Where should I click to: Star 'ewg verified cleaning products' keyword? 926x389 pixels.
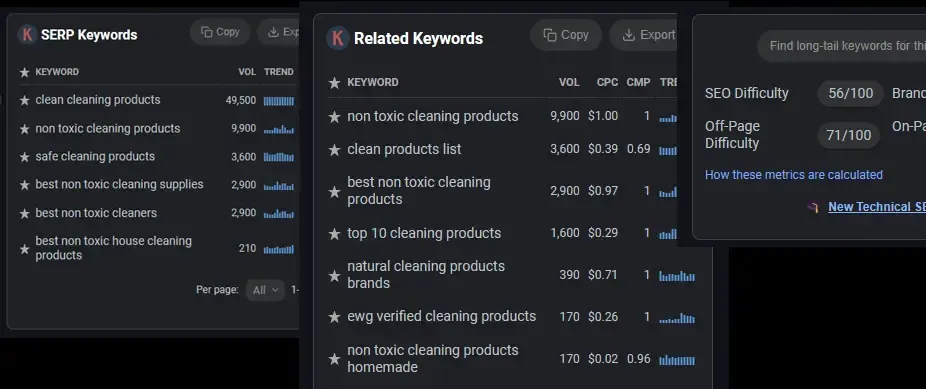click(334, 318)
